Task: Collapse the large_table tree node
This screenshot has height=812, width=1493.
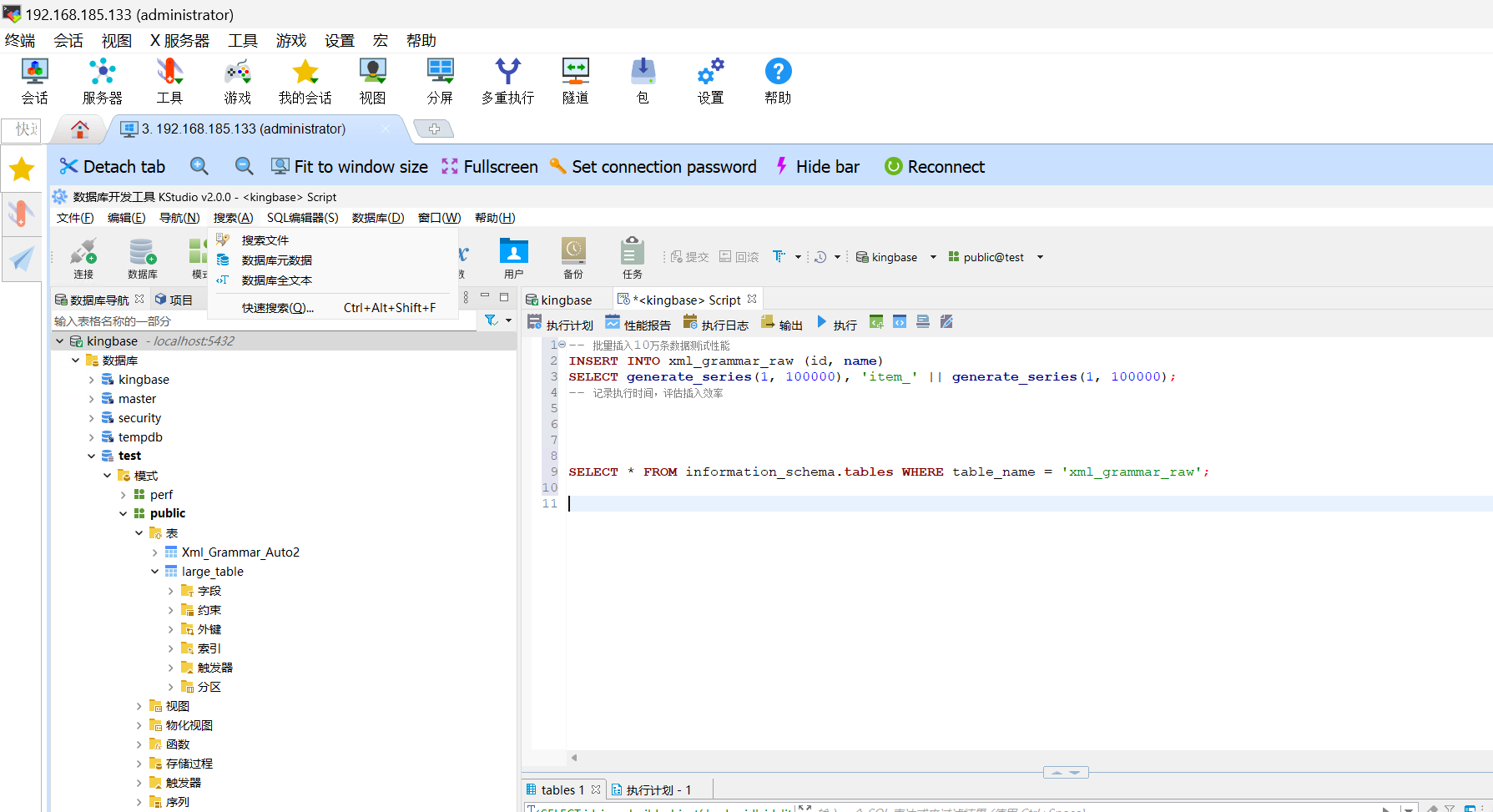Action: coord(155,572)
